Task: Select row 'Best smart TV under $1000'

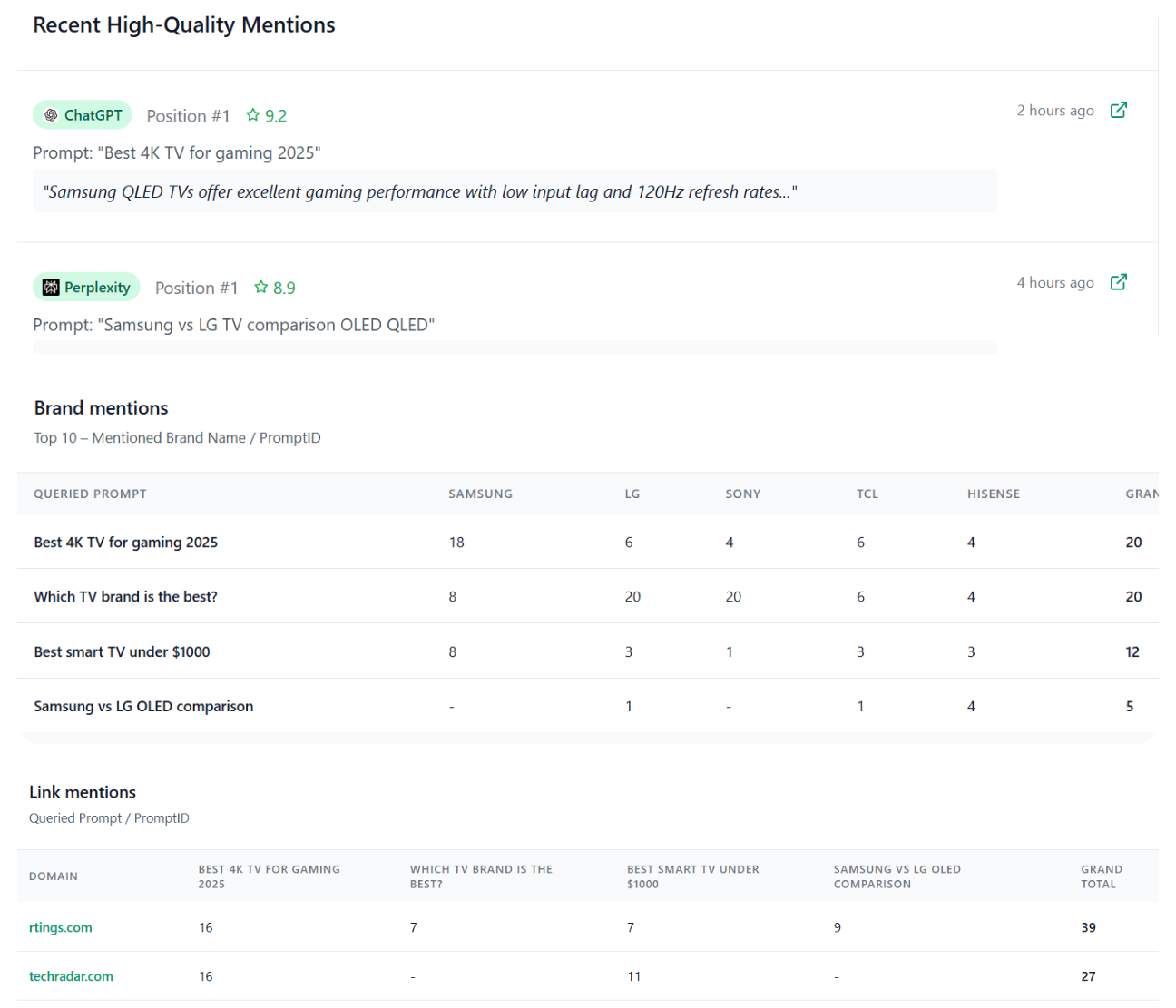Action: [x=587, y=651]
